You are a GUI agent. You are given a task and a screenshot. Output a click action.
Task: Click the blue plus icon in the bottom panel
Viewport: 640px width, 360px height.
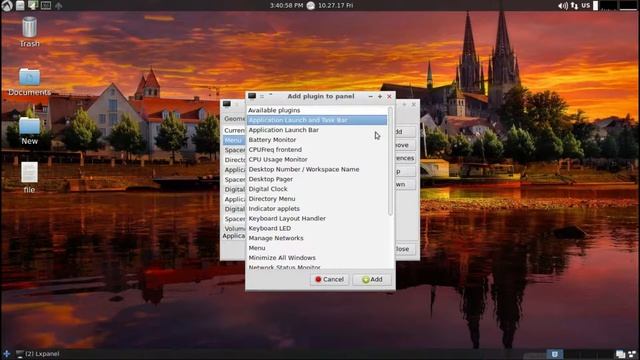click(x=7, y=354)
